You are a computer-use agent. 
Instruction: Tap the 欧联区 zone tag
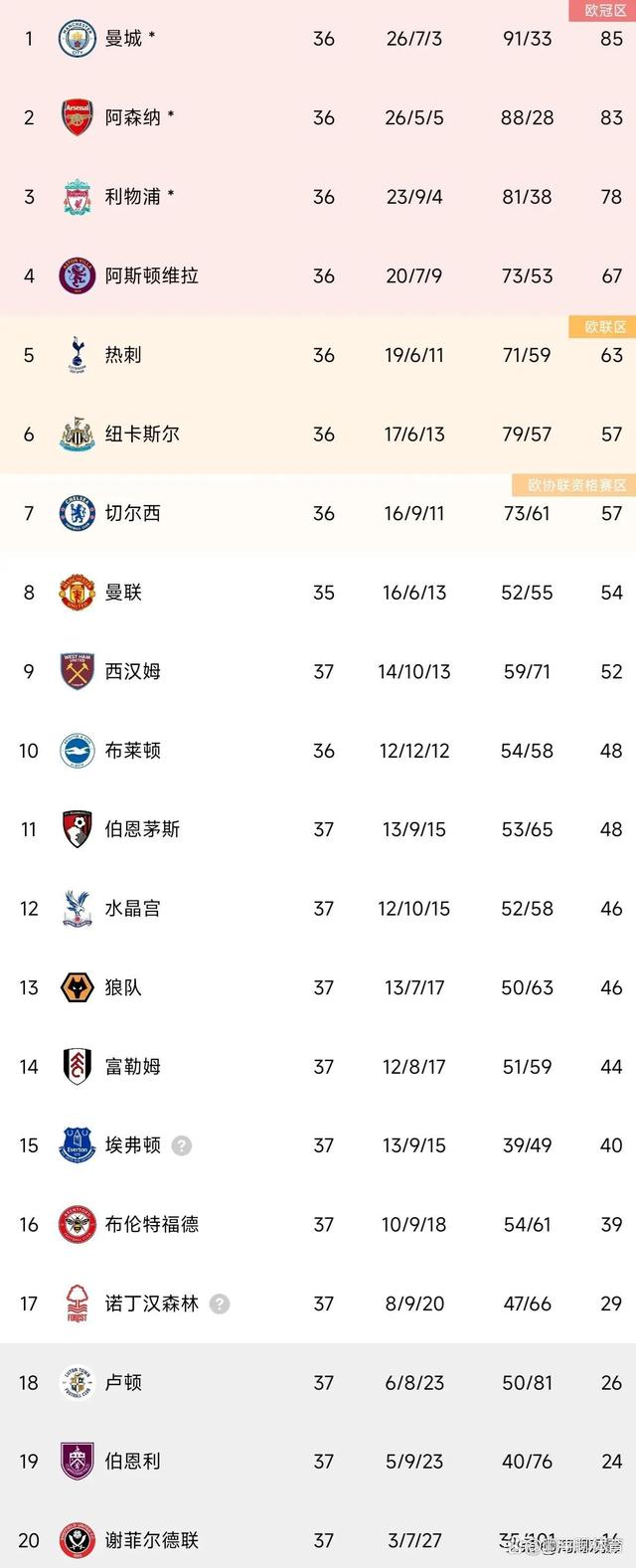604,327
